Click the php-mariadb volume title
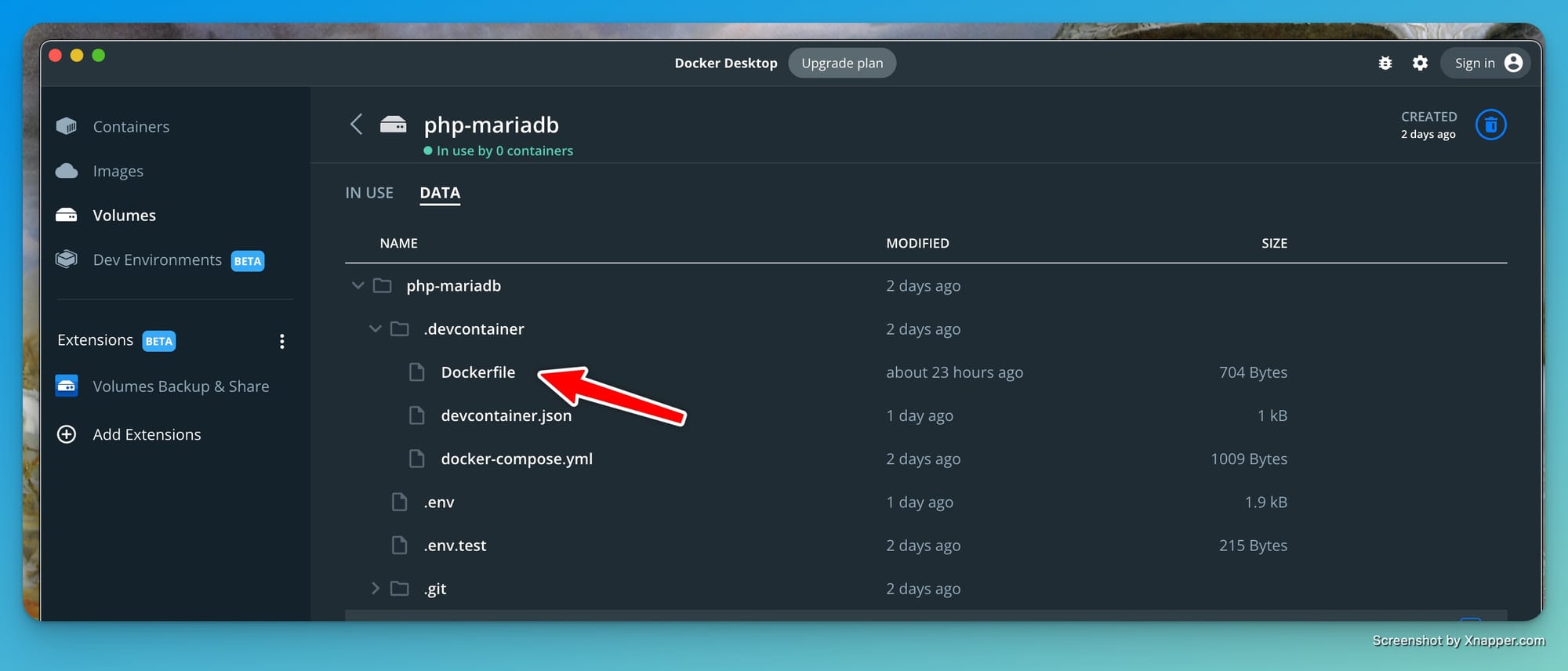Viewport: 1568px width, 671px height. [x=492, y=125]
